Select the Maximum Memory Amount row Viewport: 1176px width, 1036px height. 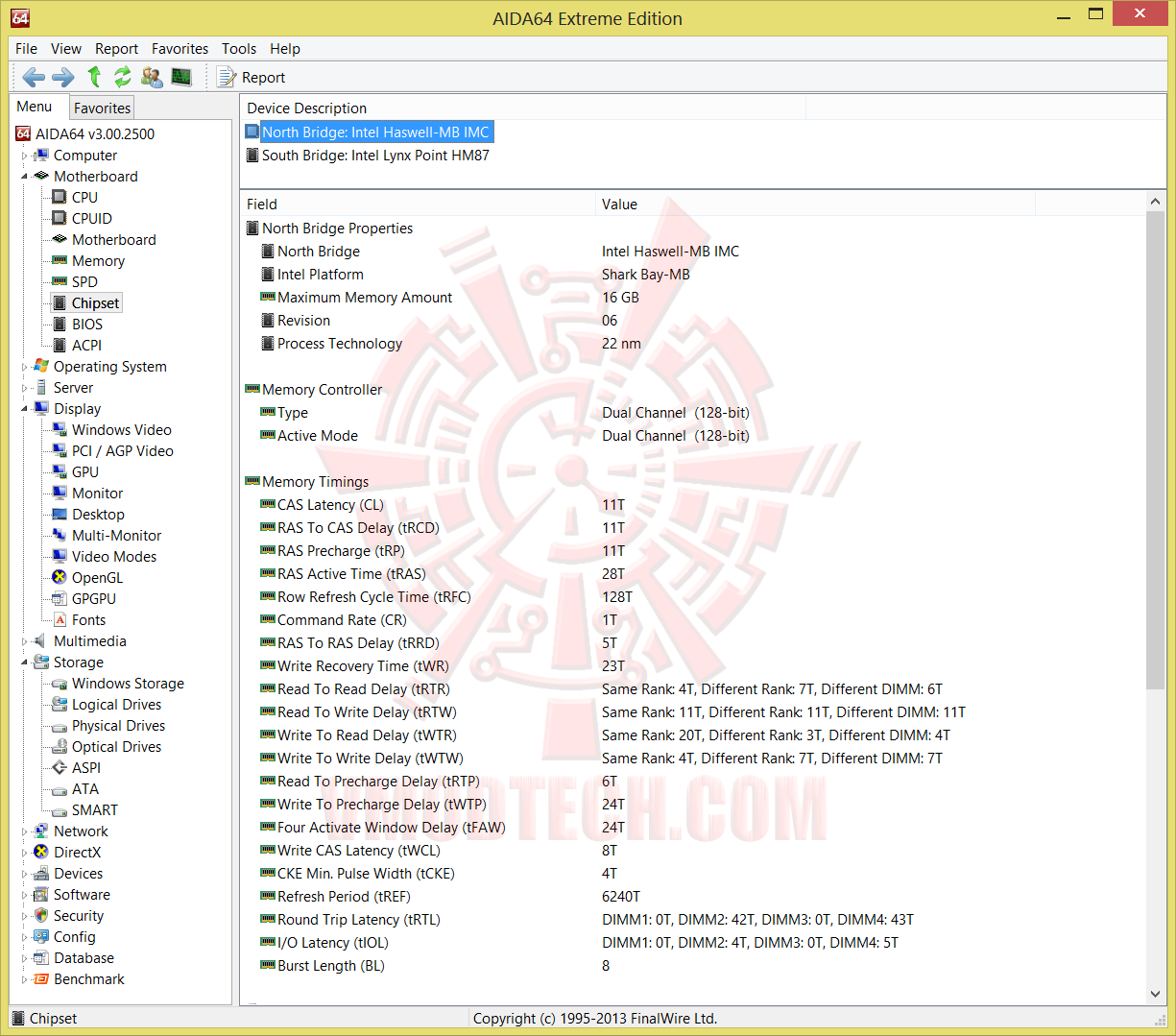point(691,298)
